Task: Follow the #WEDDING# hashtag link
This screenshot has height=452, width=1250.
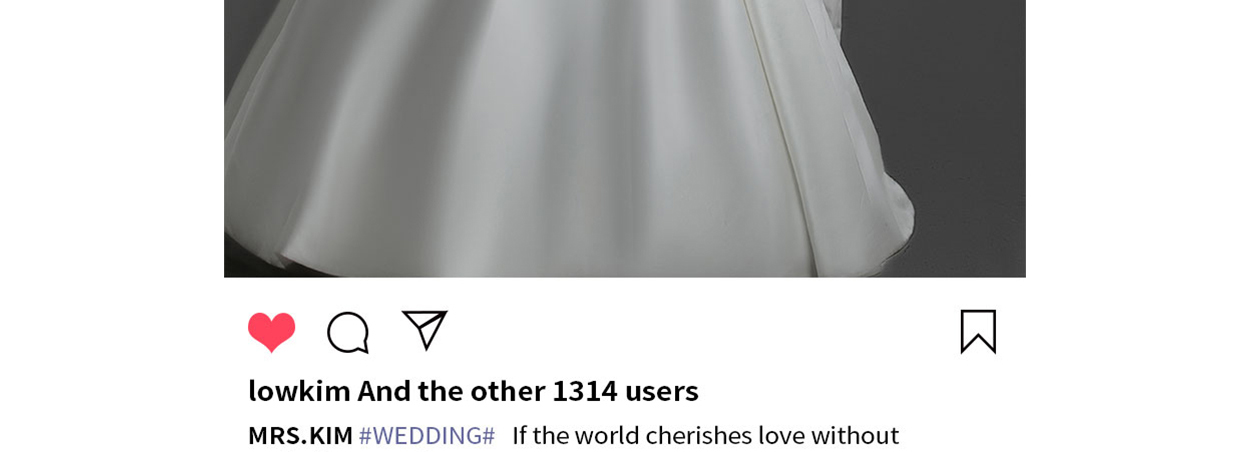Action: coord(427,435)
